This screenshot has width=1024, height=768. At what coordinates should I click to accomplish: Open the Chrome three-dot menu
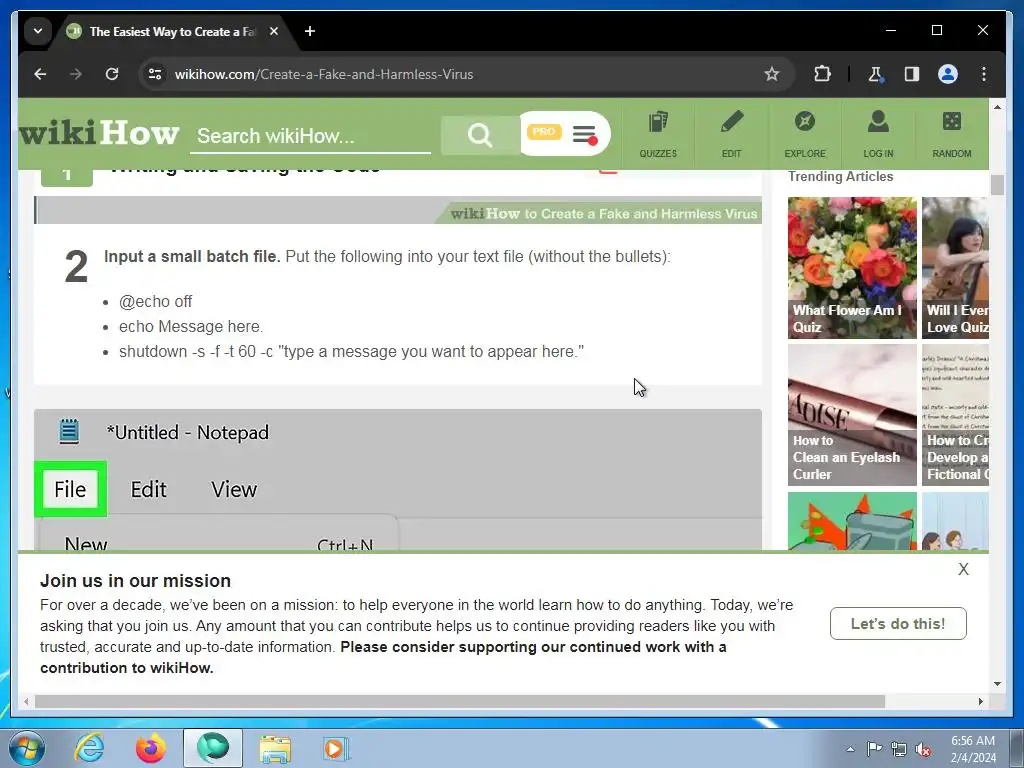click(984, 74)
